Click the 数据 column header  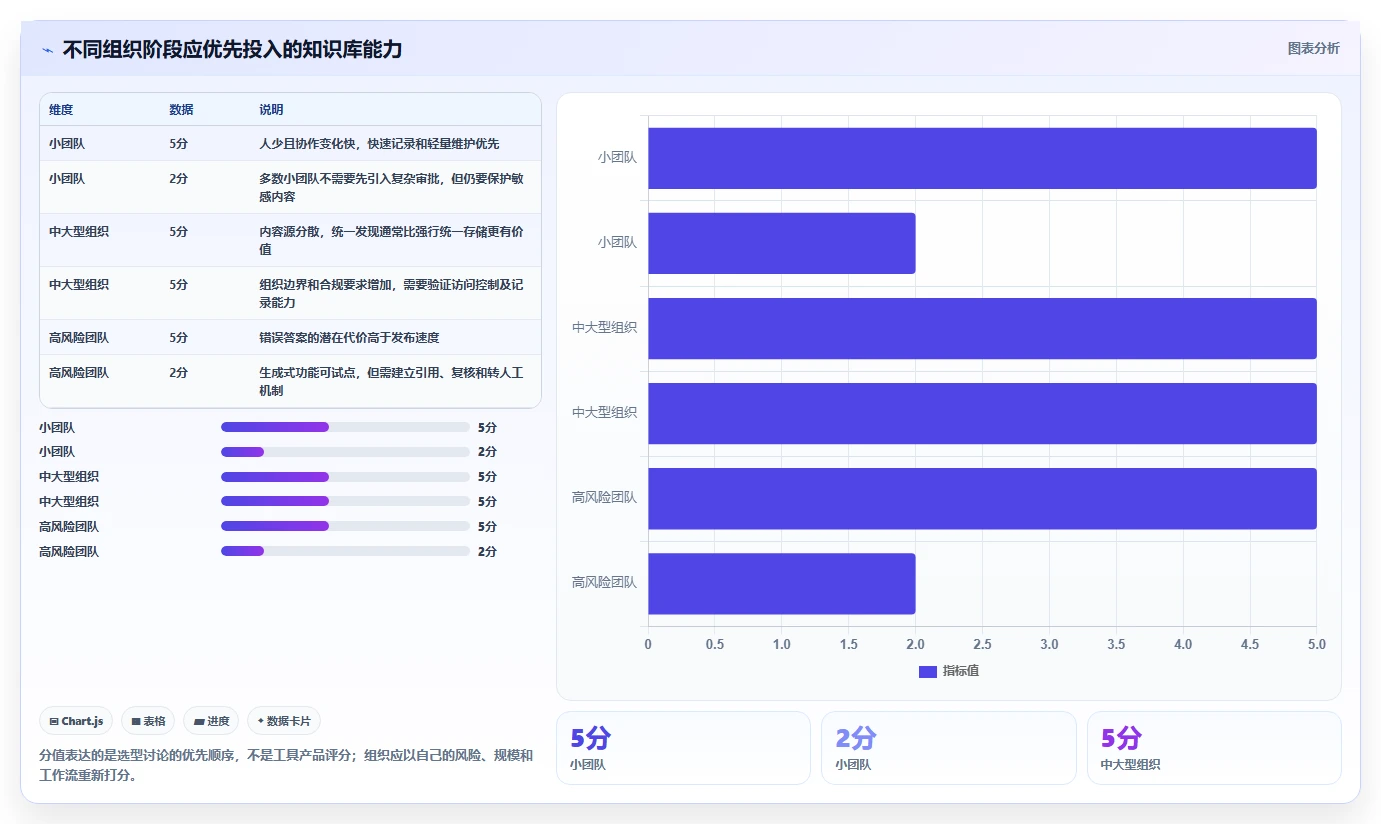(181, 109)
